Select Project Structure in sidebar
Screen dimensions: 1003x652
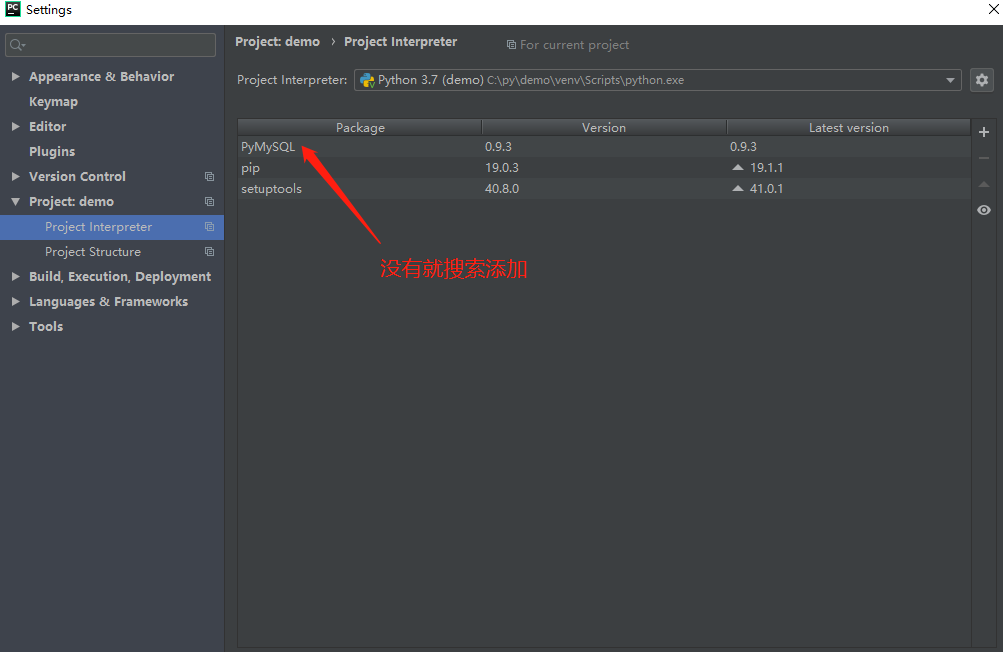tap(93, 252)
